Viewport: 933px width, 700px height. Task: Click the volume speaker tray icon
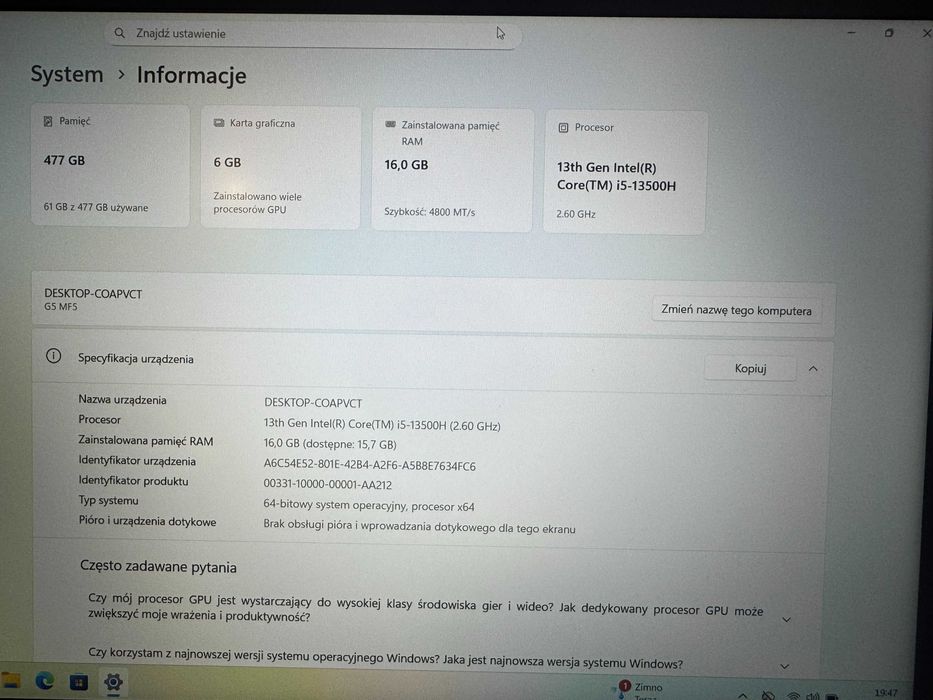[812, 695]
